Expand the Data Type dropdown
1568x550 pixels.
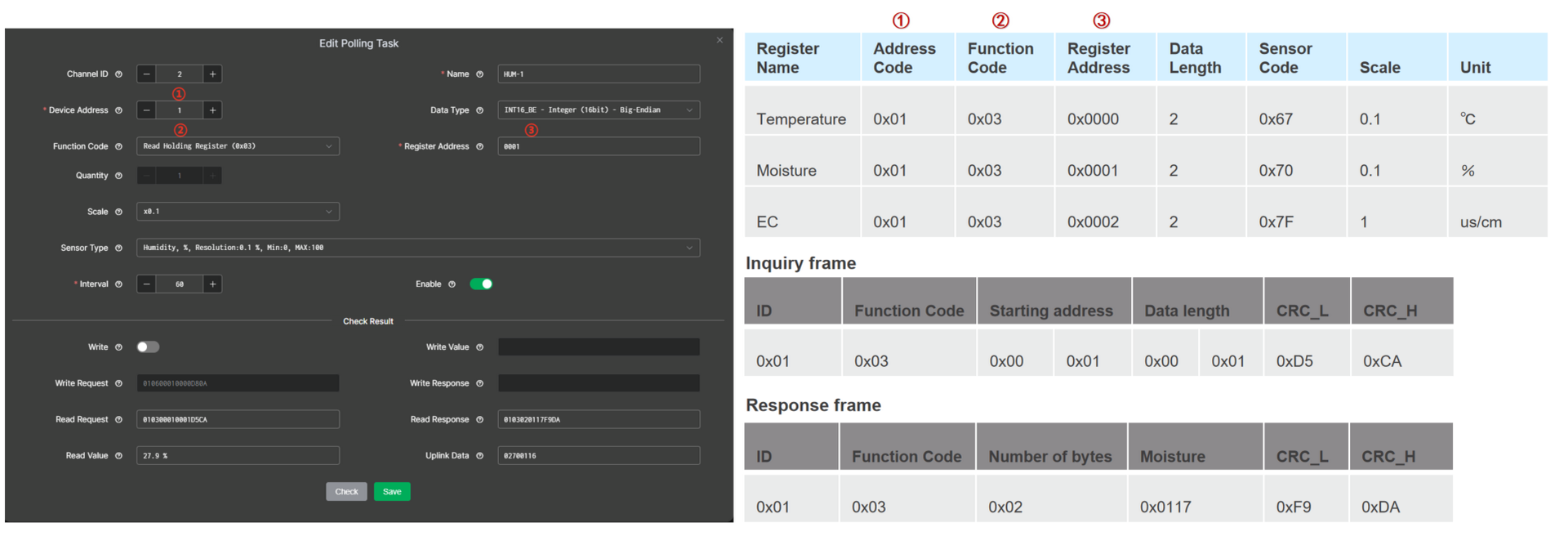[598, 110]
